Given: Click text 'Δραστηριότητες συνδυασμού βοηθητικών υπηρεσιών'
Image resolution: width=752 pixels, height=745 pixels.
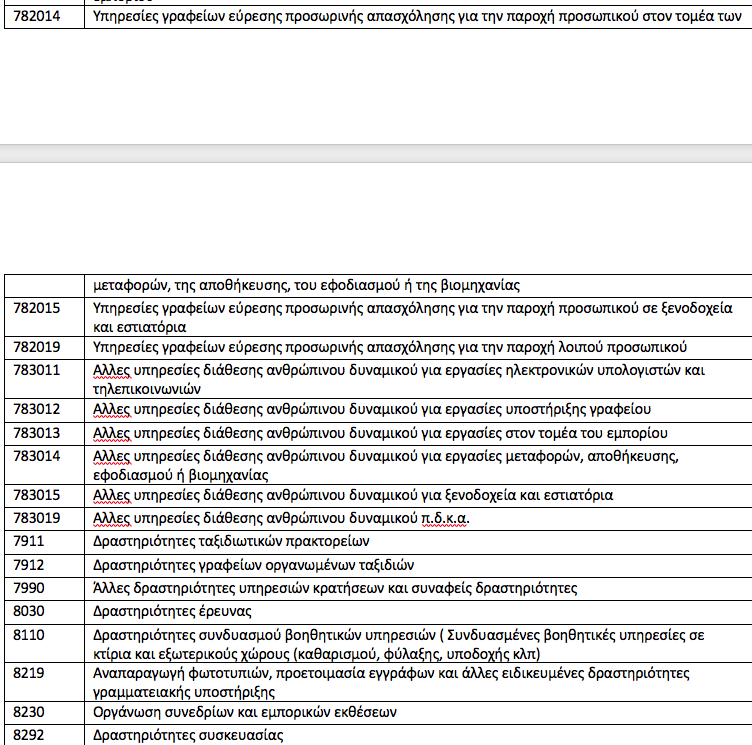Looking at the screenshot, I should pyautogui.click(x=264, y=636).
